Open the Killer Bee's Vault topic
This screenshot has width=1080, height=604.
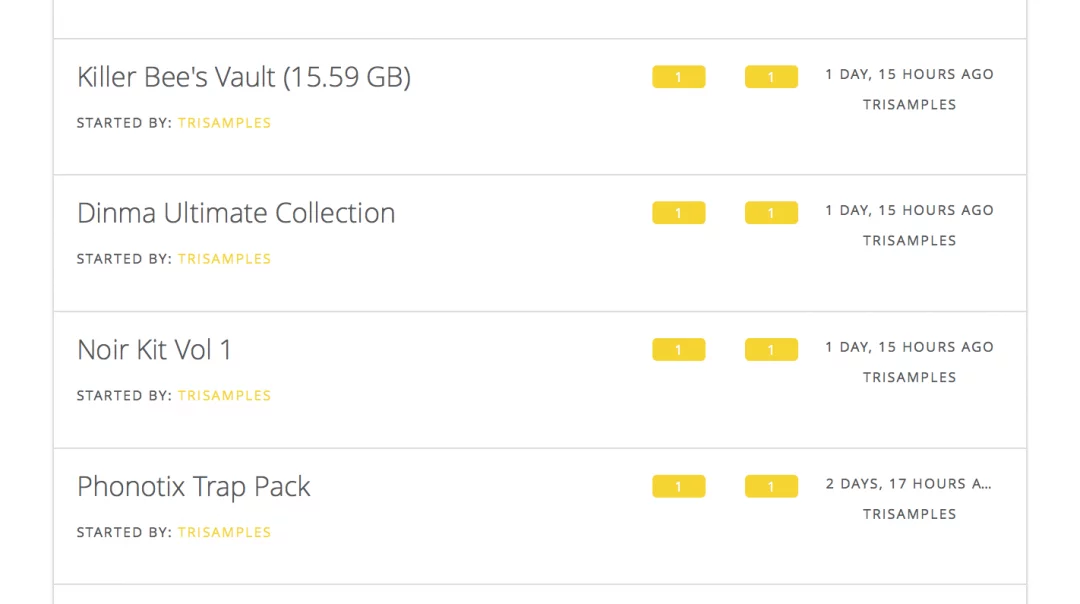pyautogui.click(x=244, y=77)
